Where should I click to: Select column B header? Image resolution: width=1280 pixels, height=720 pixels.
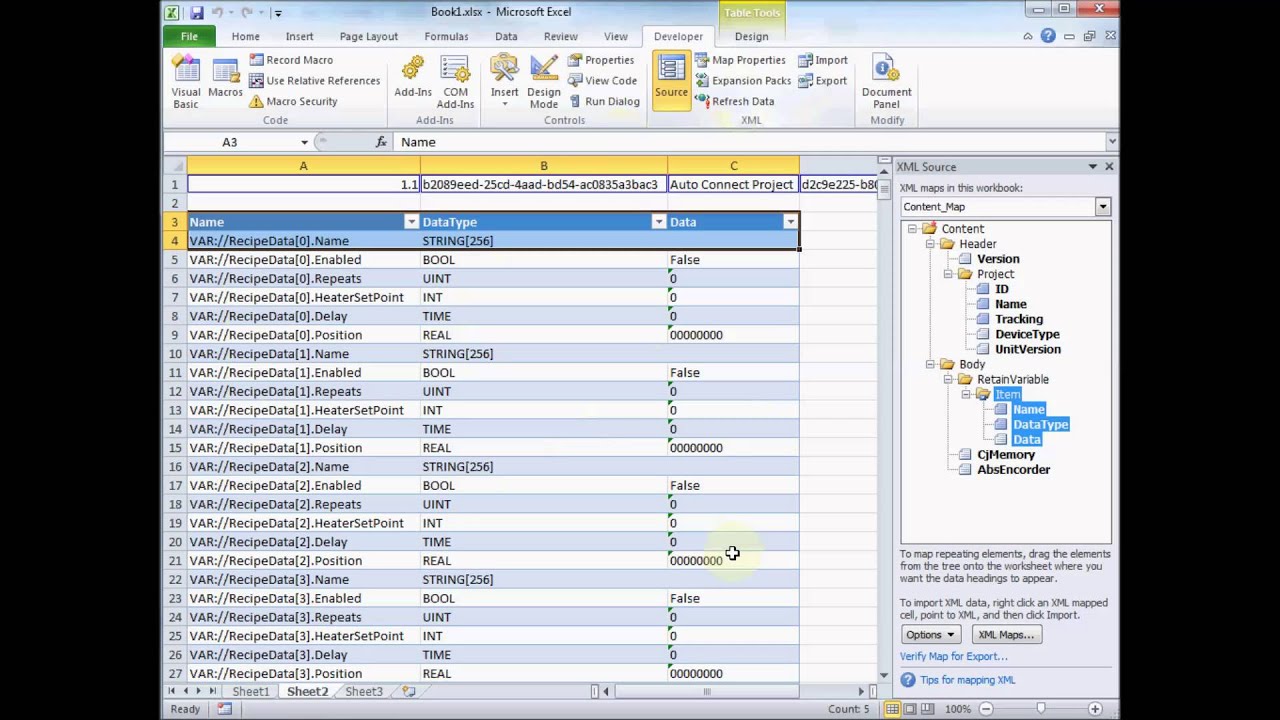(543, 166)
